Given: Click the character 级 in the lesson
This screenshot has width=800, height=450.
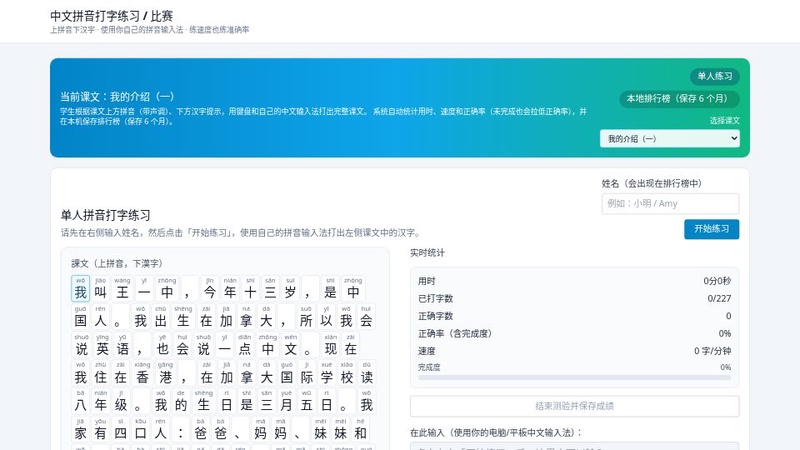Looking at the screenshot, I should (120, 402).
